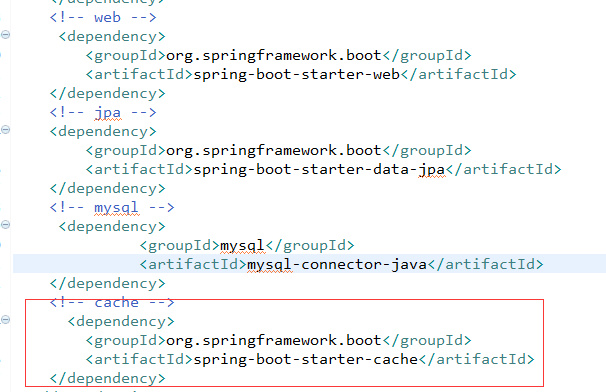This screenshot has width=606, height=392.
Task: Place cursor on 'spring-boot-starter-web' artifactId text
Action: point(296,74)
